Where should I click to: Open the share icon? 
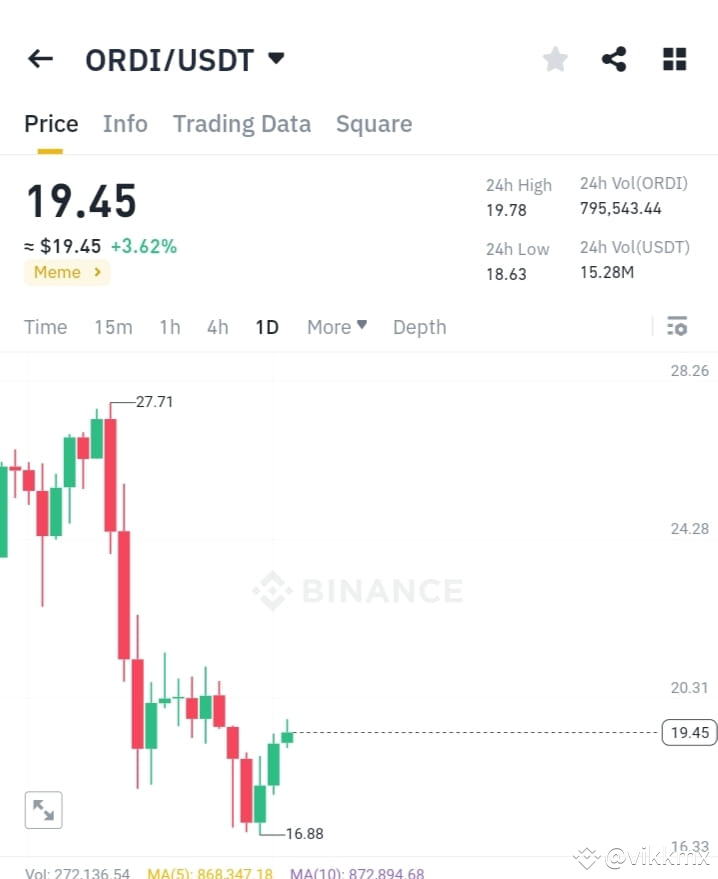coord(614,59)
